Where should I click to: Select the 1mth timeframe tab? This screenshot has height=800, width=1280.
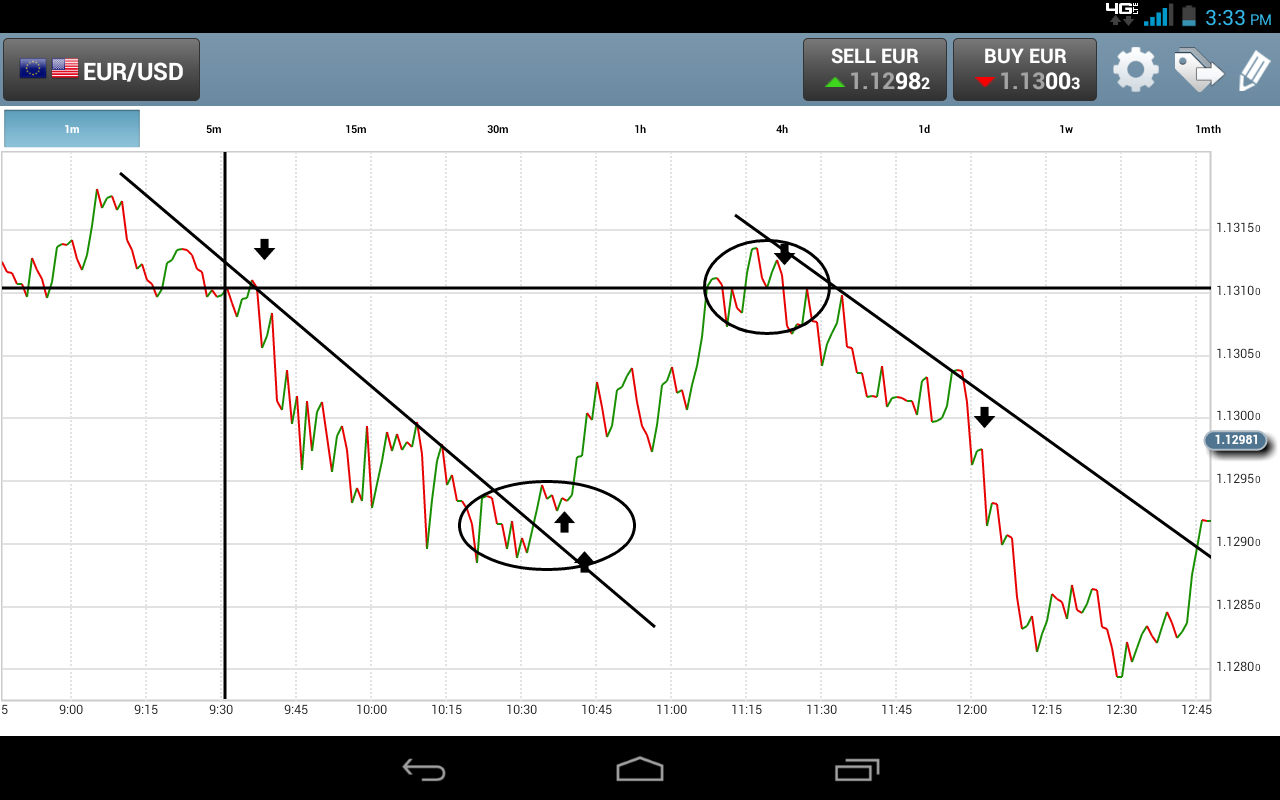tap(1208, 129)
